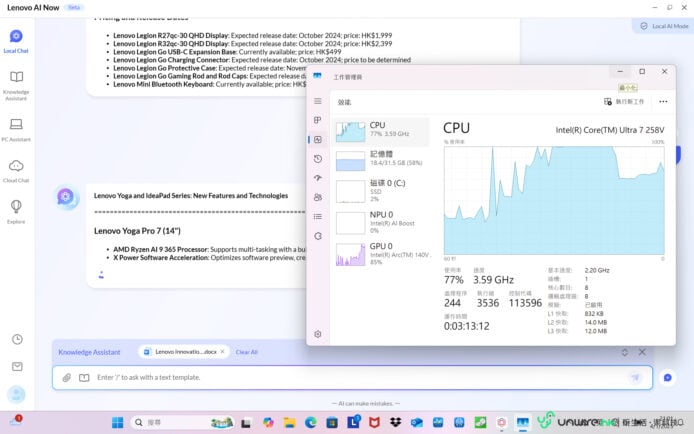Screen dimensions: 694x434
Task: Open PC Assistant in the sidebar
Action: pyautogui.click(x=16, y=130)
